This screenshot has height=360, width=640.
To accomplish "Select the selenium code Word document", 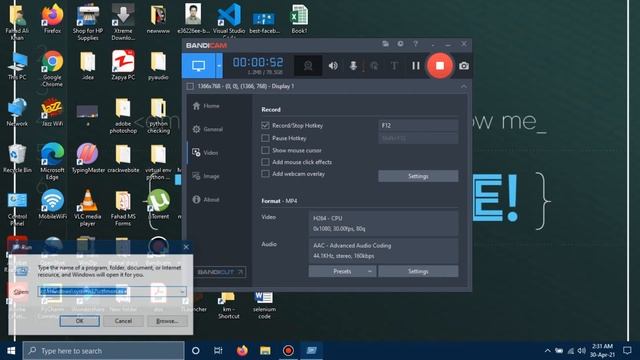I will pyautogui.click(x=264, y=305).
